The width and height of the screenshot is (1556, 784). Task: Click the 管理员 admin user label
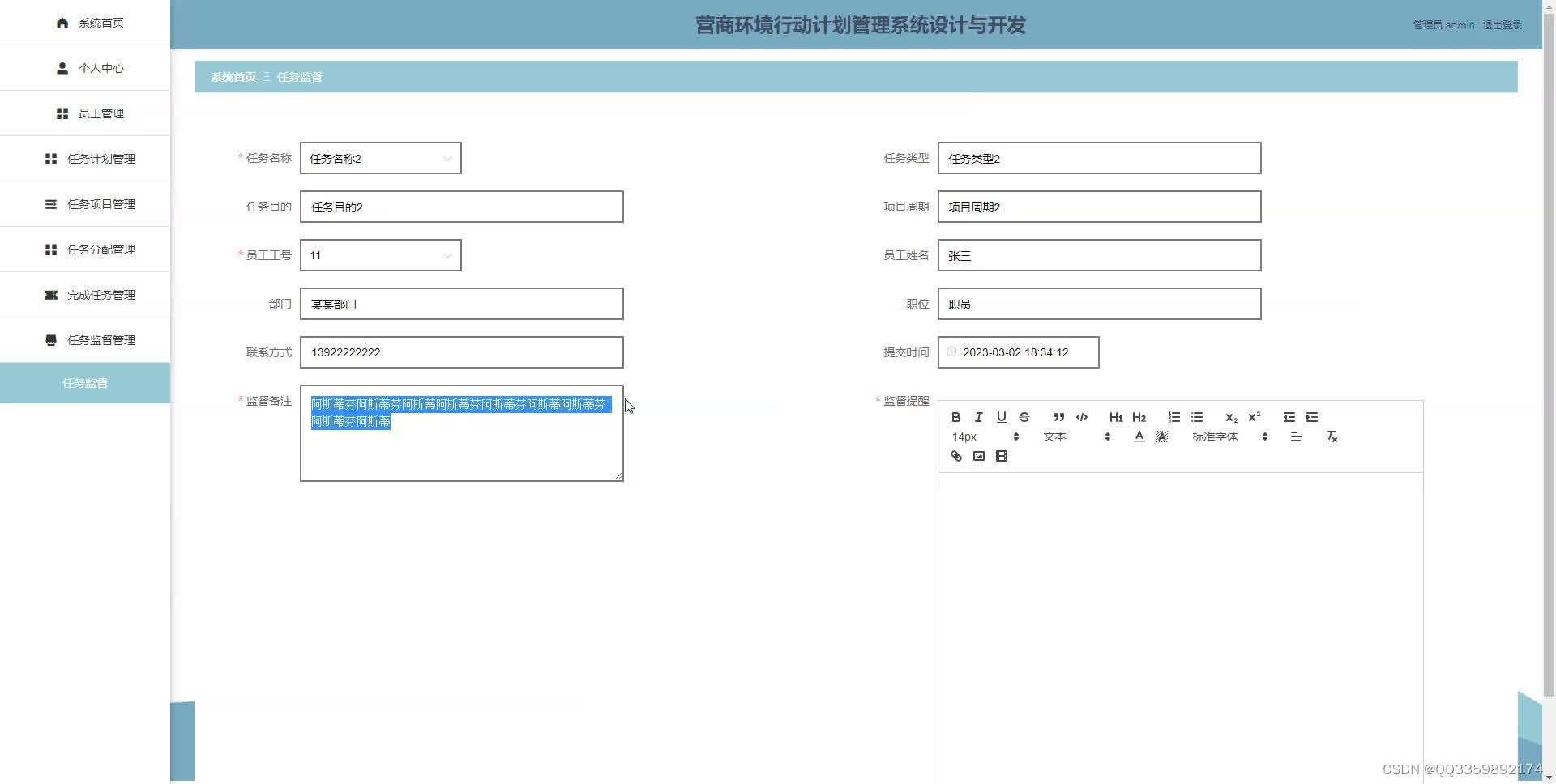[x=1443, y=25]
